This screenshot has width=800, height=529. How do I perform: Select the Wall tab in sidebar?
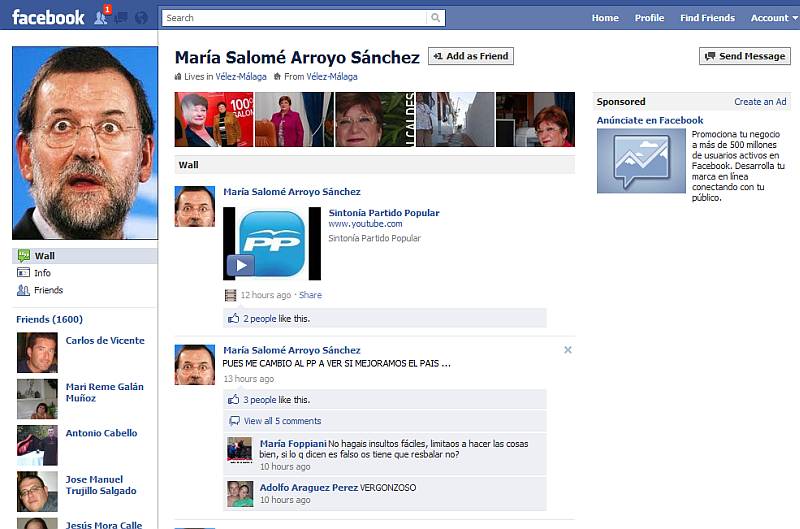click(x=85, y=256)
